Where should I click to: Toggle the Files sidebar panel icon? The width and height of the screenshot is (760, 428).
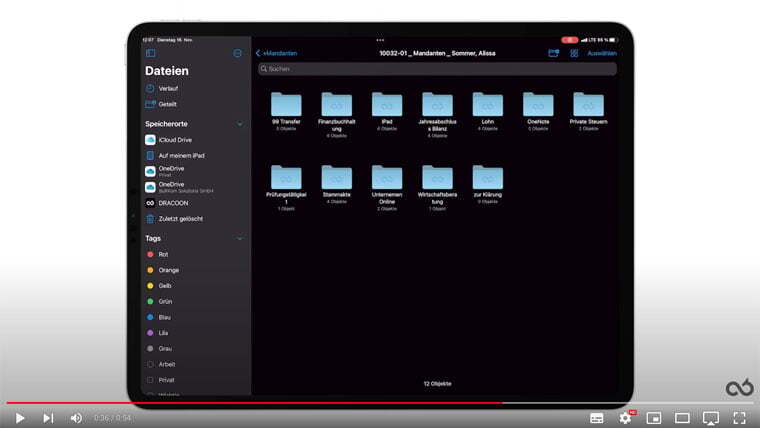150,53
